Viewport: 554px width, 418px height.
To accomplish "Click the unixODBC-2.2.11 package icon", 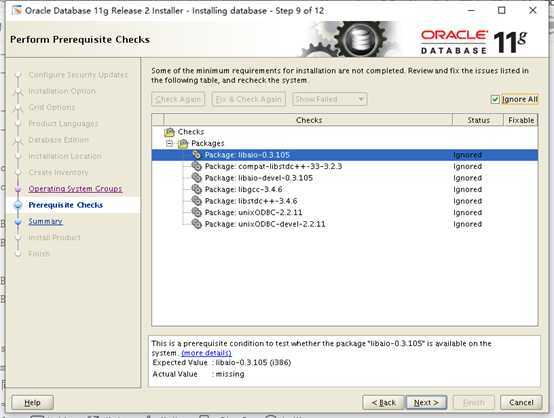I will click(196, 212).
